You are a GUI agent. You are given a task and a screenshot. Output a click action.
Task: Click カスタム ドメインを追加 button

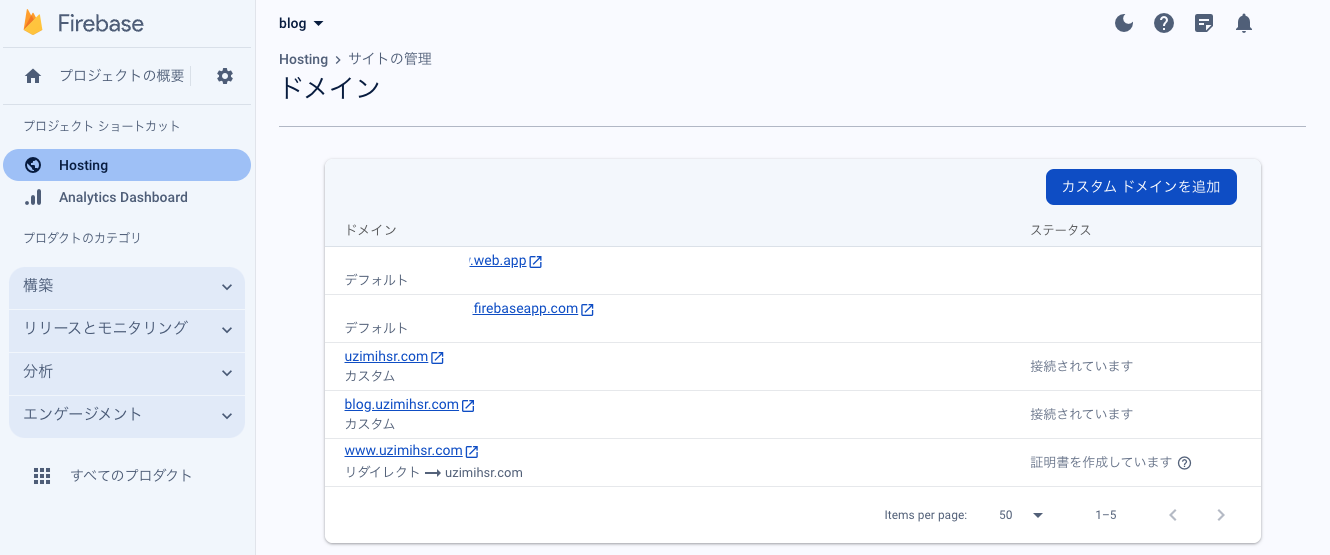(x=1141, y=187)
